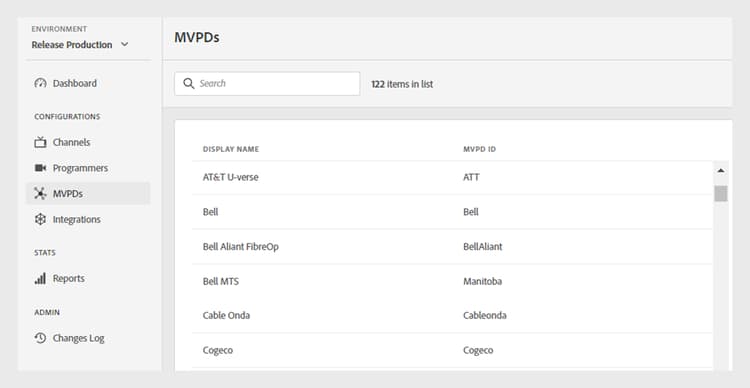The height and width of the screenshot is (388, 750).
Task: Click the Cogeco MVPD ID cell
Action: pyautogui.click(x=478, y=350)
